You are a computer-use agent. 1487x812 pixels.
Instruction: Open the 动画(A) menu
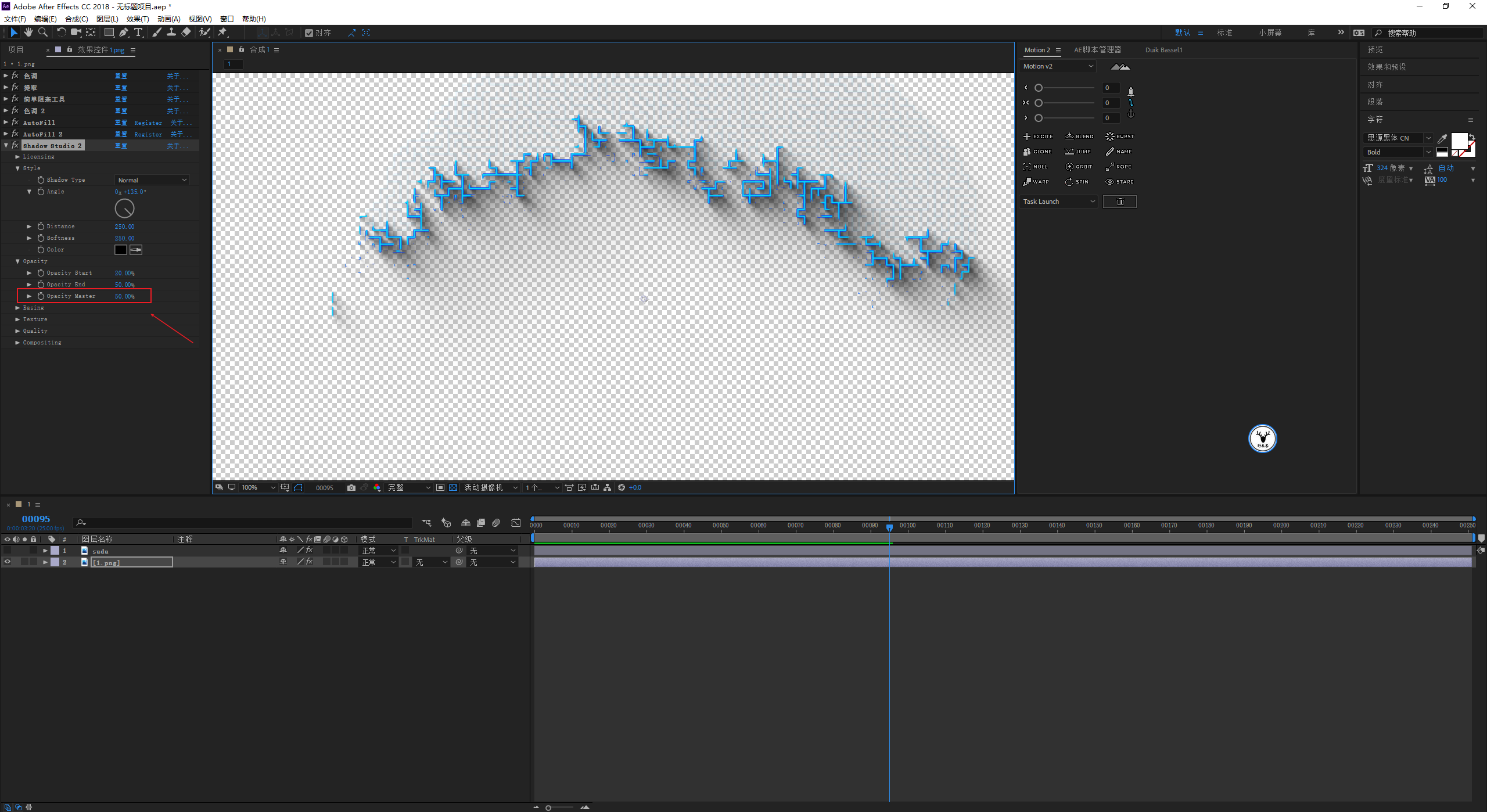[168, 19]
